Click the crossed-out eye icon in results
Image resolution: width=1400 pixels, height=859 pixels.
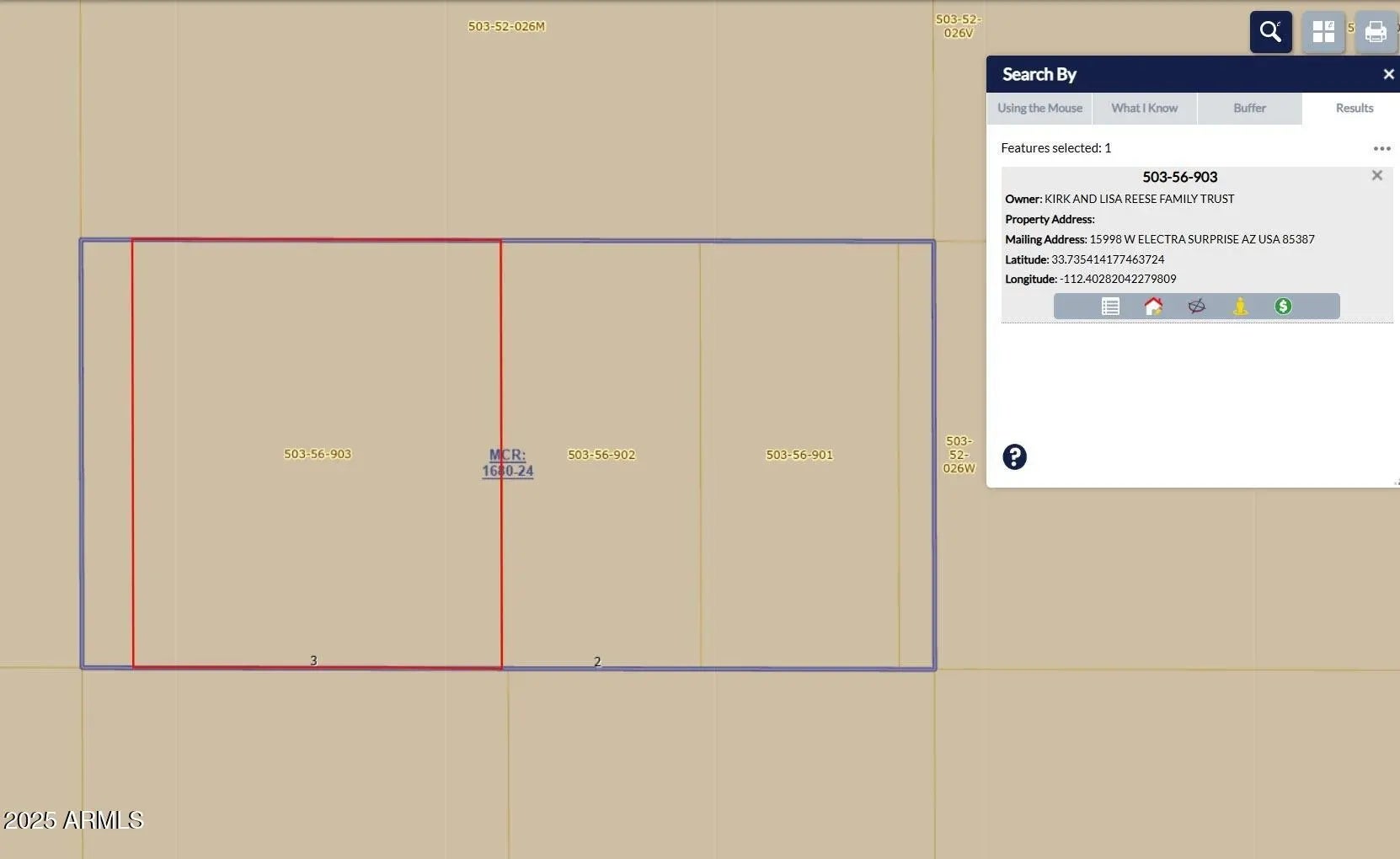point(1196,307)
